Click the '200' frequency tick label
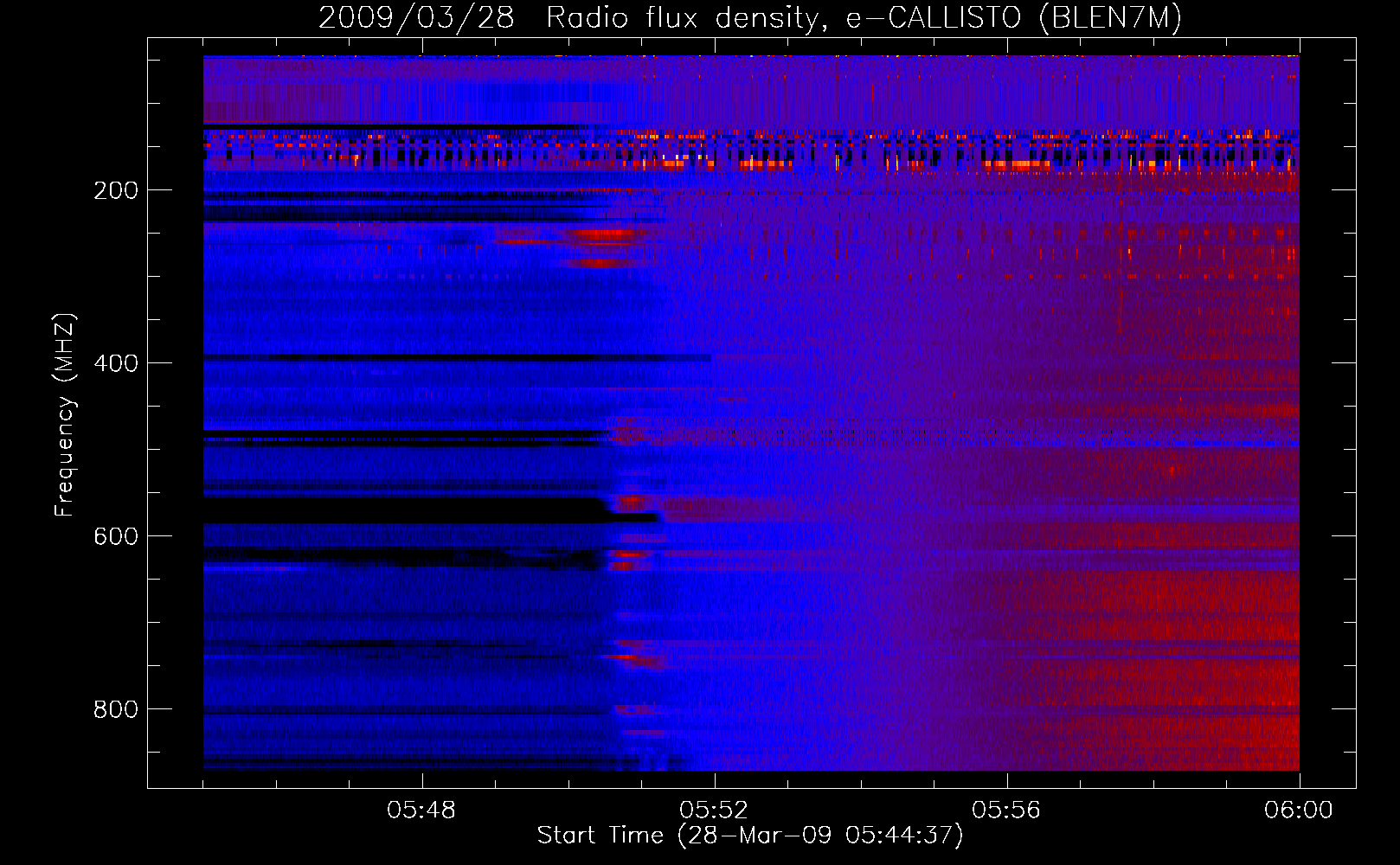 (116, 191)
